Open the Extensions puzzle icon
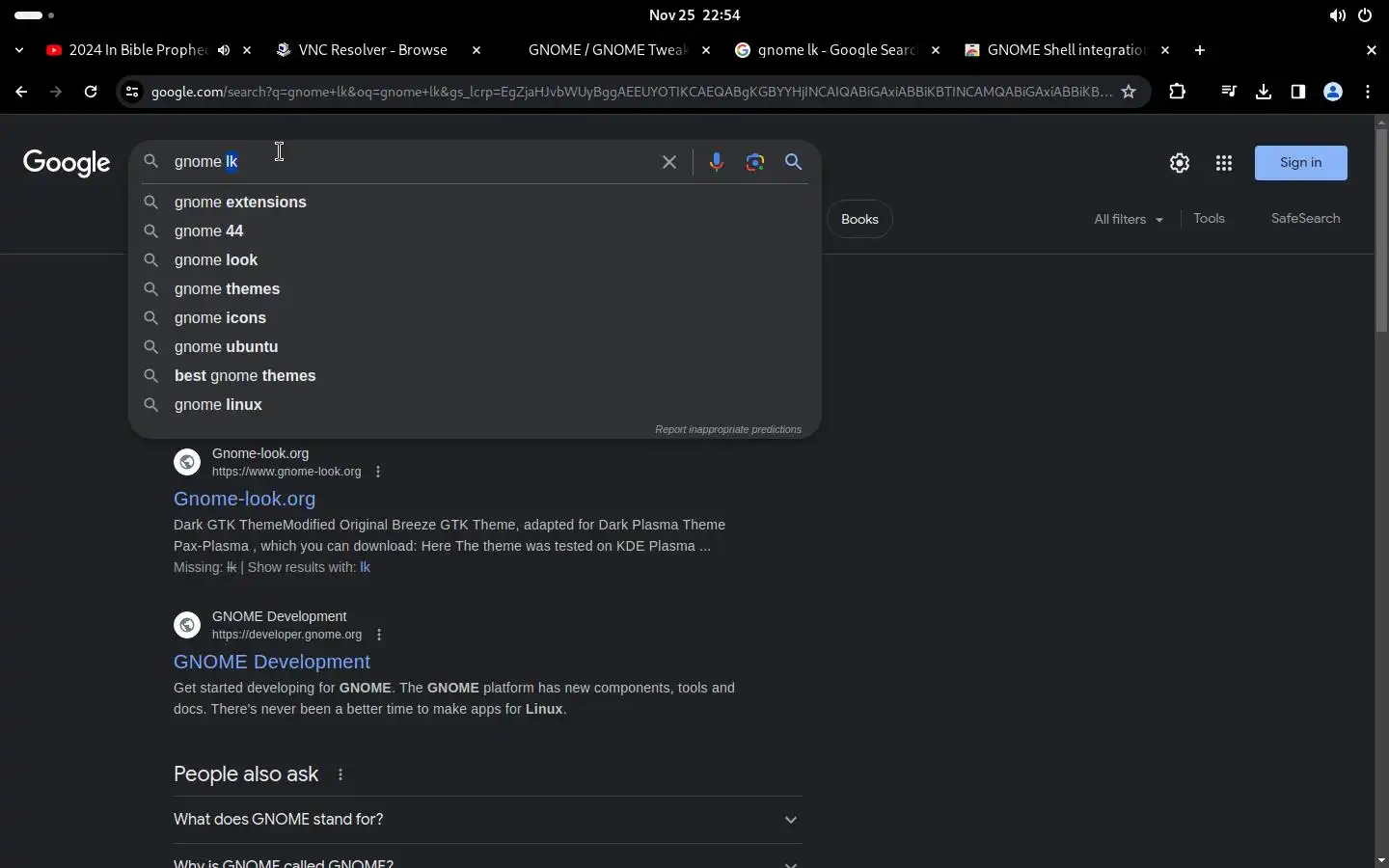The image size is (1389, 868). click(x=1178, y=92)
